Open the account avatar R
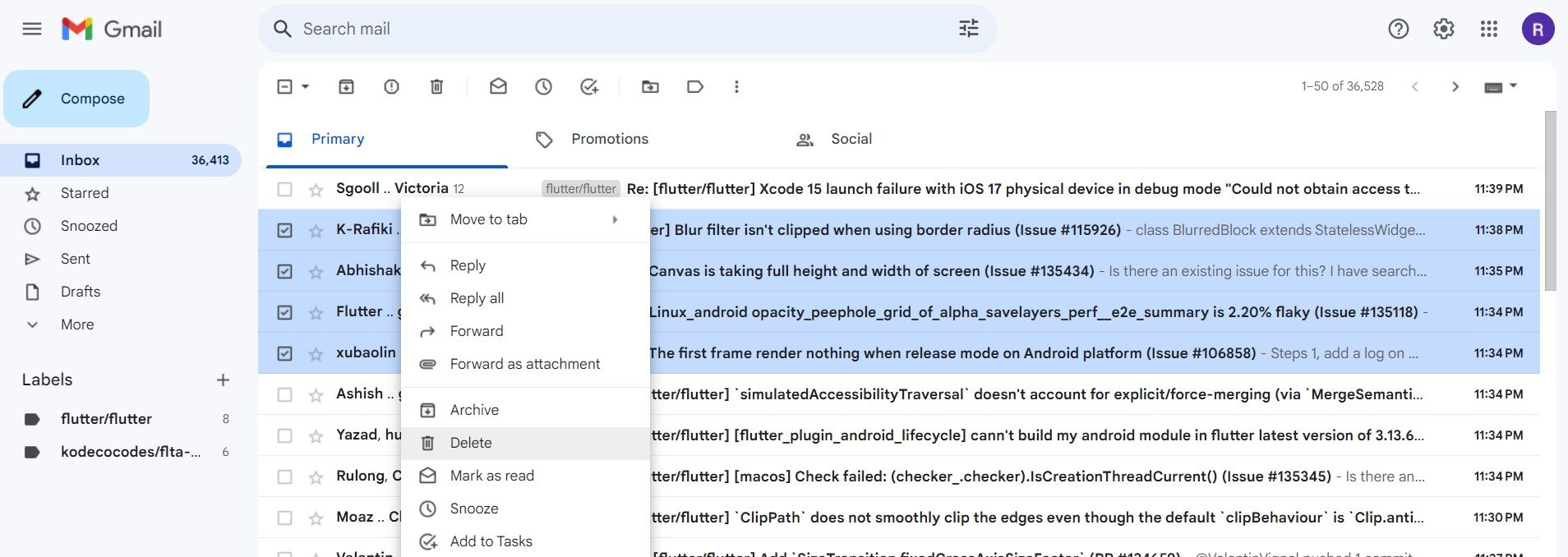Viewport: 1568px width, 557px height. 1538,30
